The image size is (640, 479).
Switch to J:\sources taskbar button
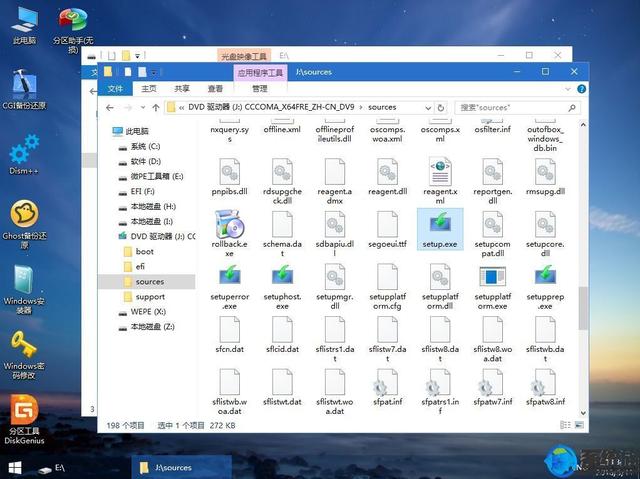(x=181, y=468)
